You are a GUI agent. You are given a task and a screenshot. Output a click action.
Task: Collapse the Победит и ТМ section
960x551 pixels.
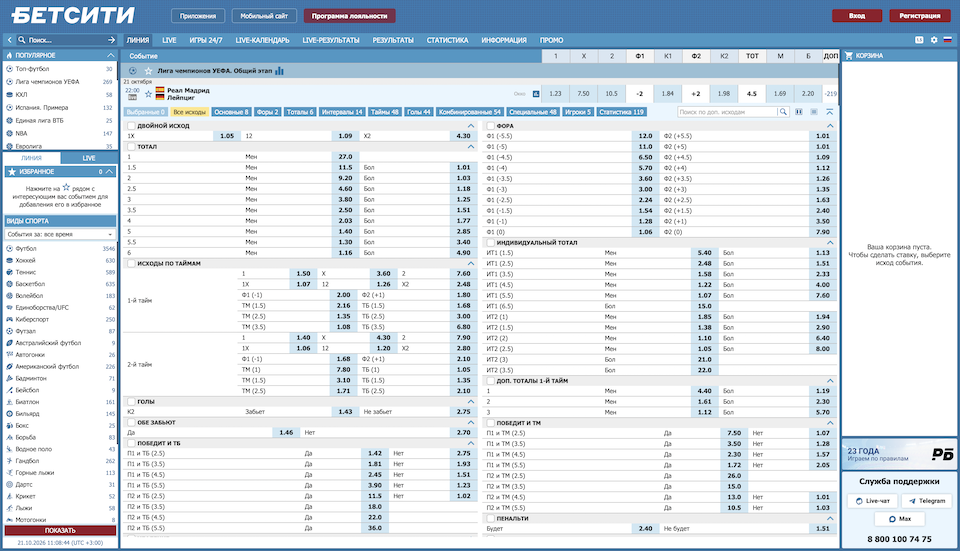click(830, 423)
